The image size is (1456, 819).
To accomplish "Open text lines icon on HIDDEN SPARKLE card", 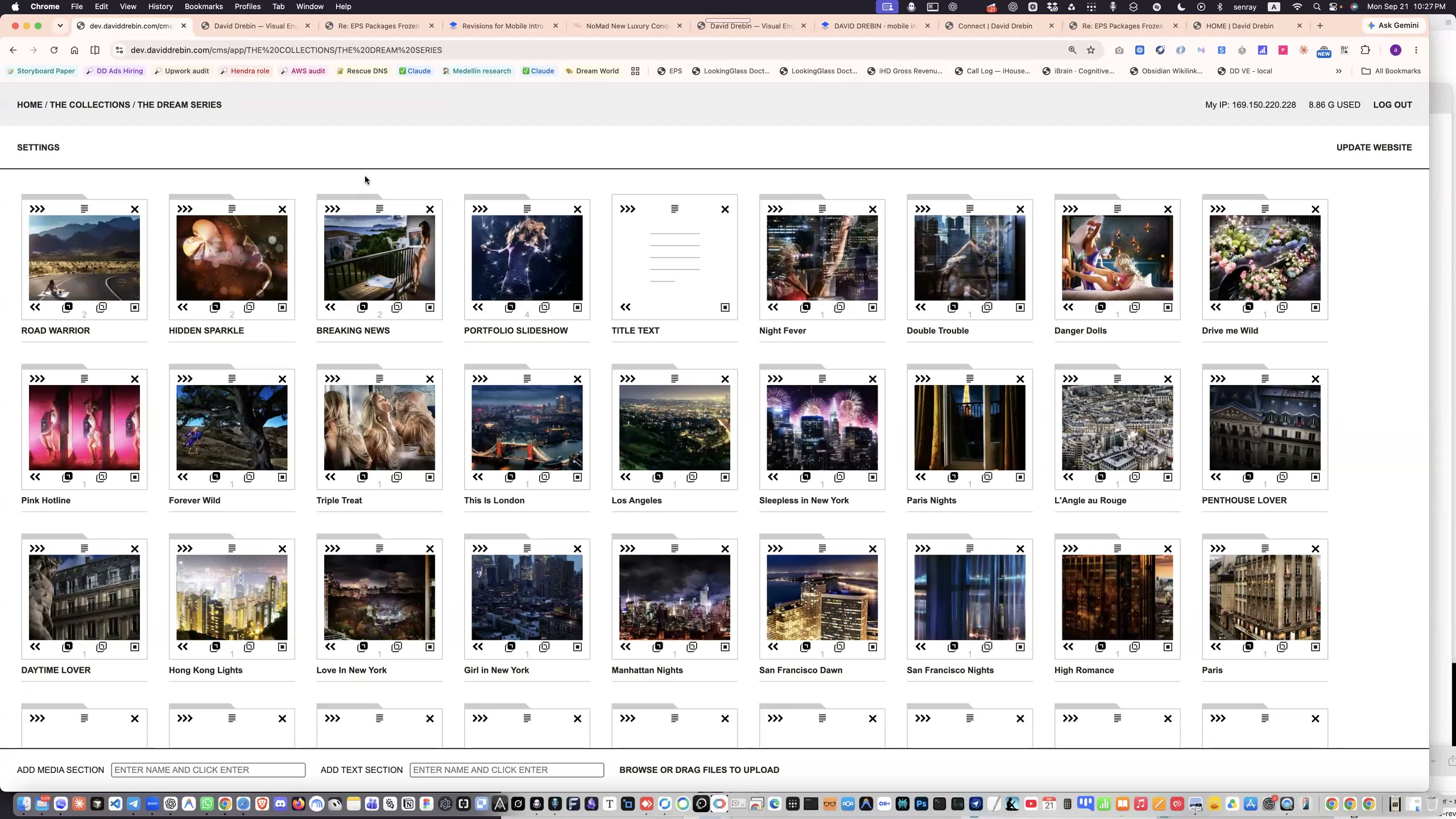I will point(232,209).
